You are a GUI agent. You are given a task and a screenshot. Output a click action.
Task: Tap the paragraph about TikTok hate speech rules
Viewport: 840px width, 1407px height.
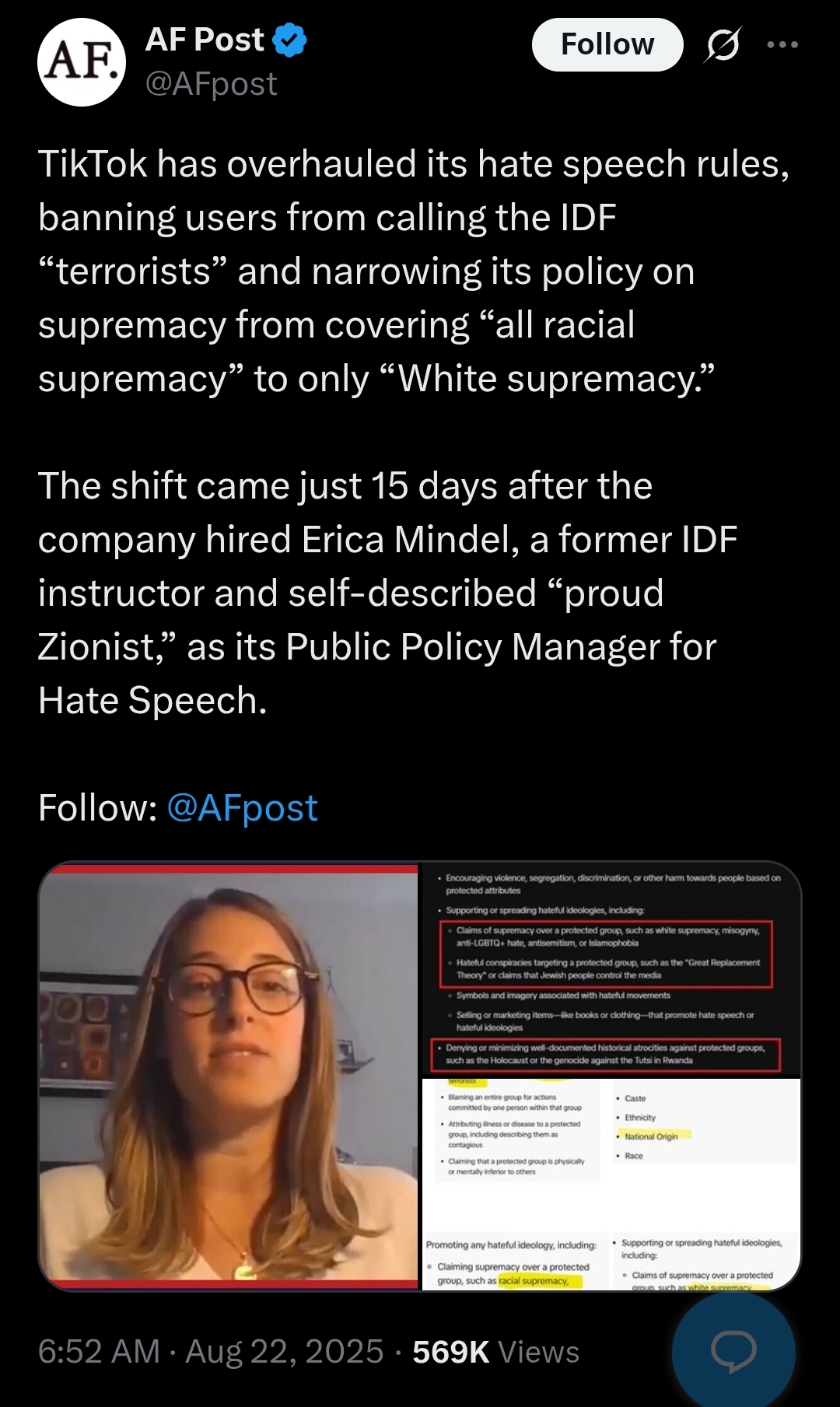pyautogui.click(x=415, y=271)
